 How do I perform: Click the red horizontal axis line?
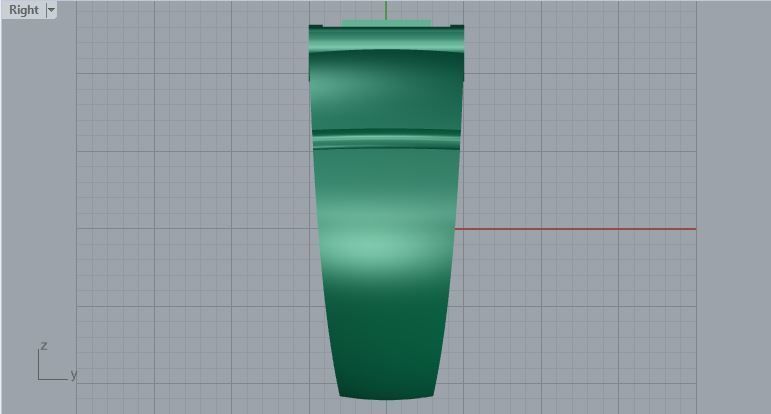coord(575,229)
